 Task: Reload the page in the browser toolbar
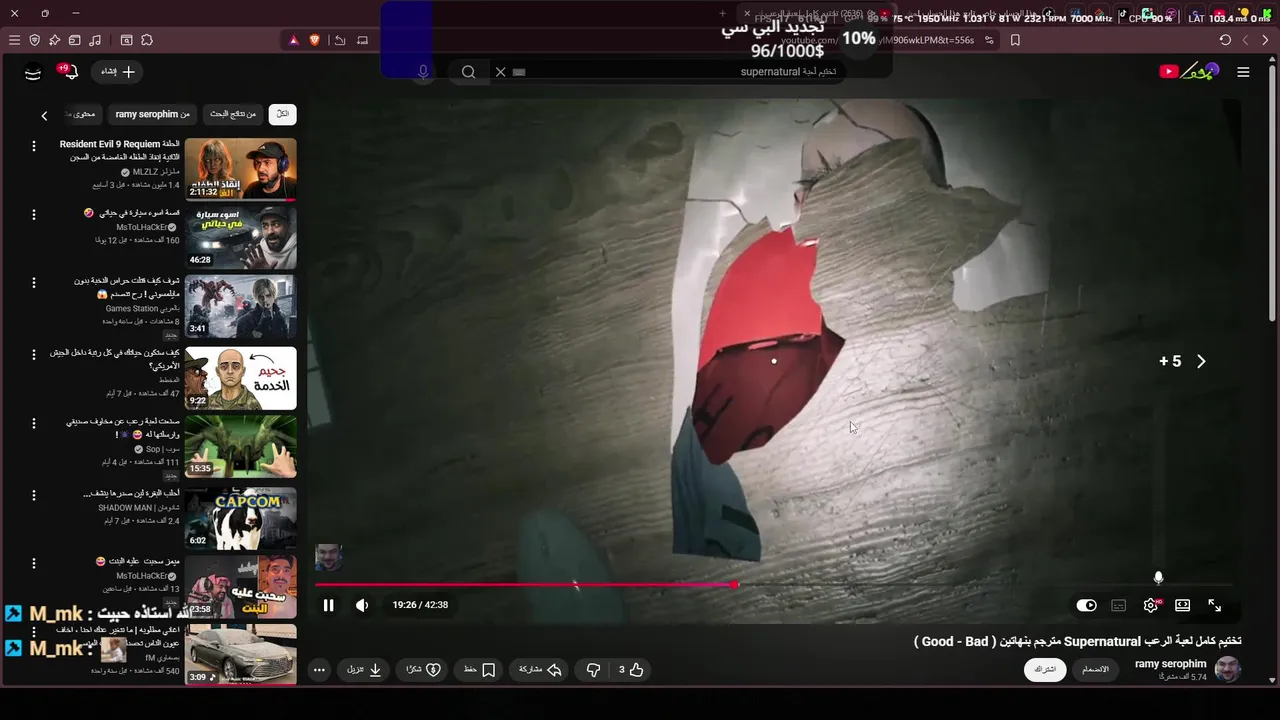(1225, 40)
